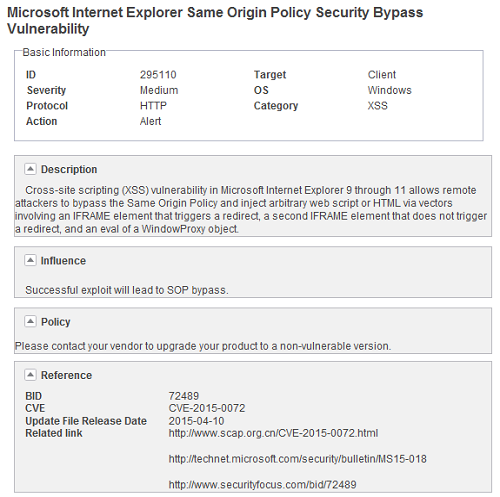Click the vulnerability ID 295110

point(158,75)
